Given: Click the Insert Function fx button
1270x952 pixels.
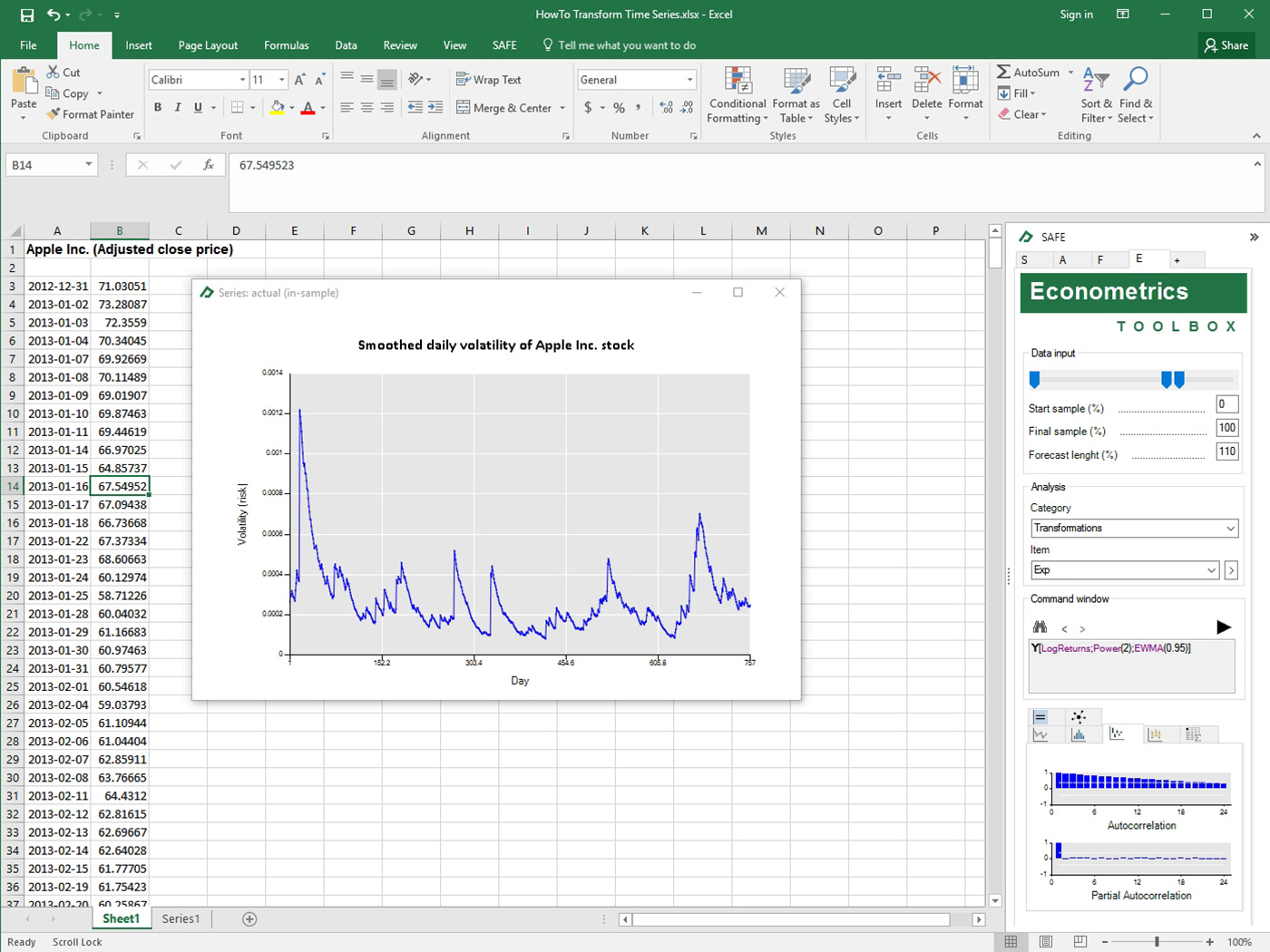Looking at the screenshot, I should click(209, 165).
